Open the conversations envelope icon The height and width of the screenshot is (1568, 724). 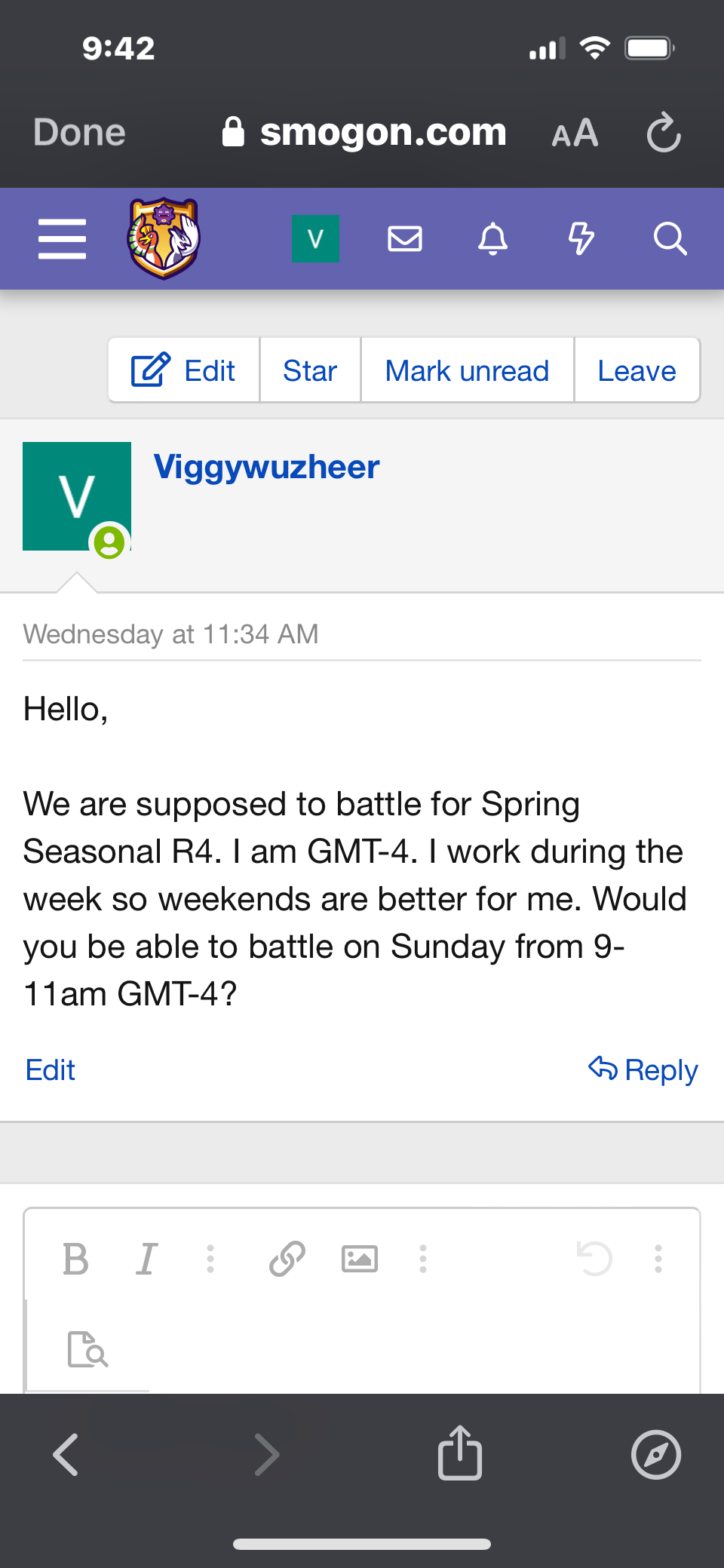pos(405,239)
